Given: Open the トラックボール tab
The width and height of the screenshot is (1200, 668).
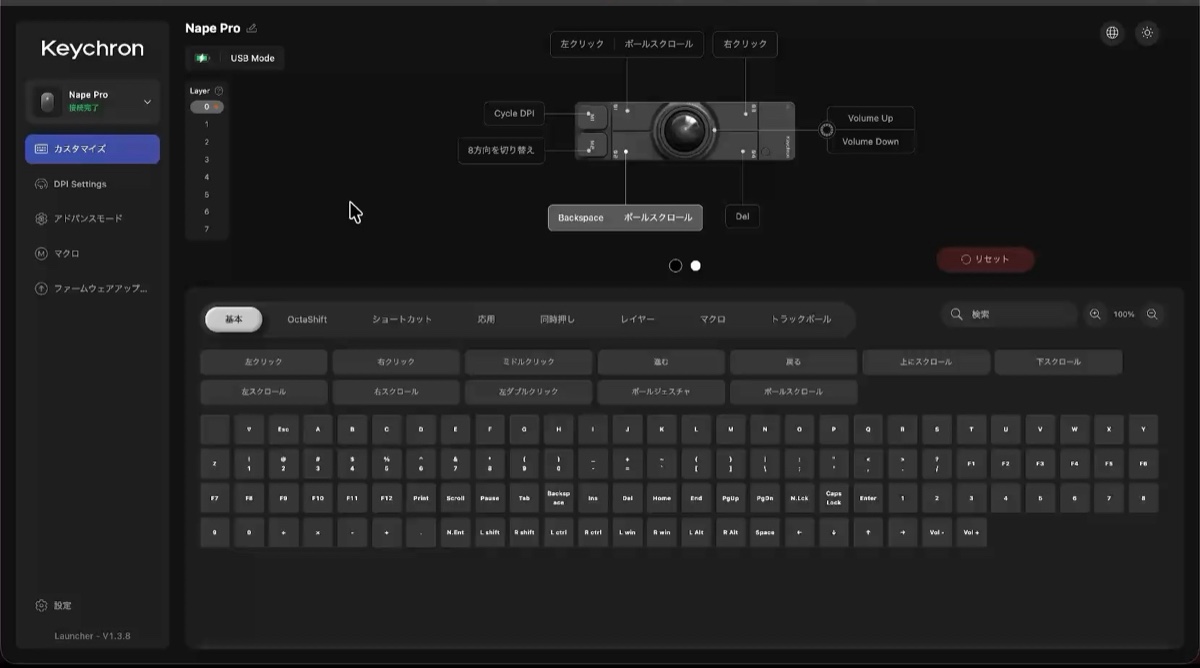Looking at the screenshot, I should click(801, 319).
